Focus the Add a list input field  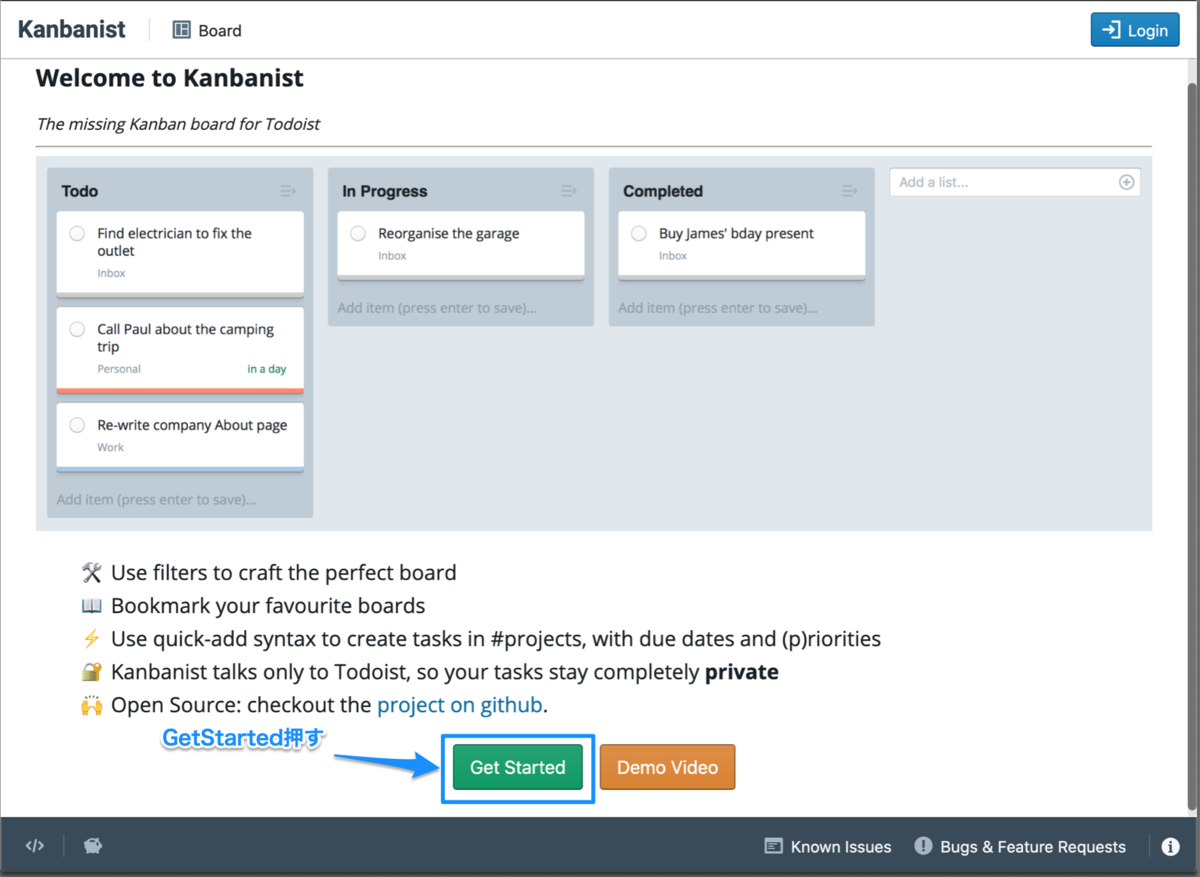1015,182
